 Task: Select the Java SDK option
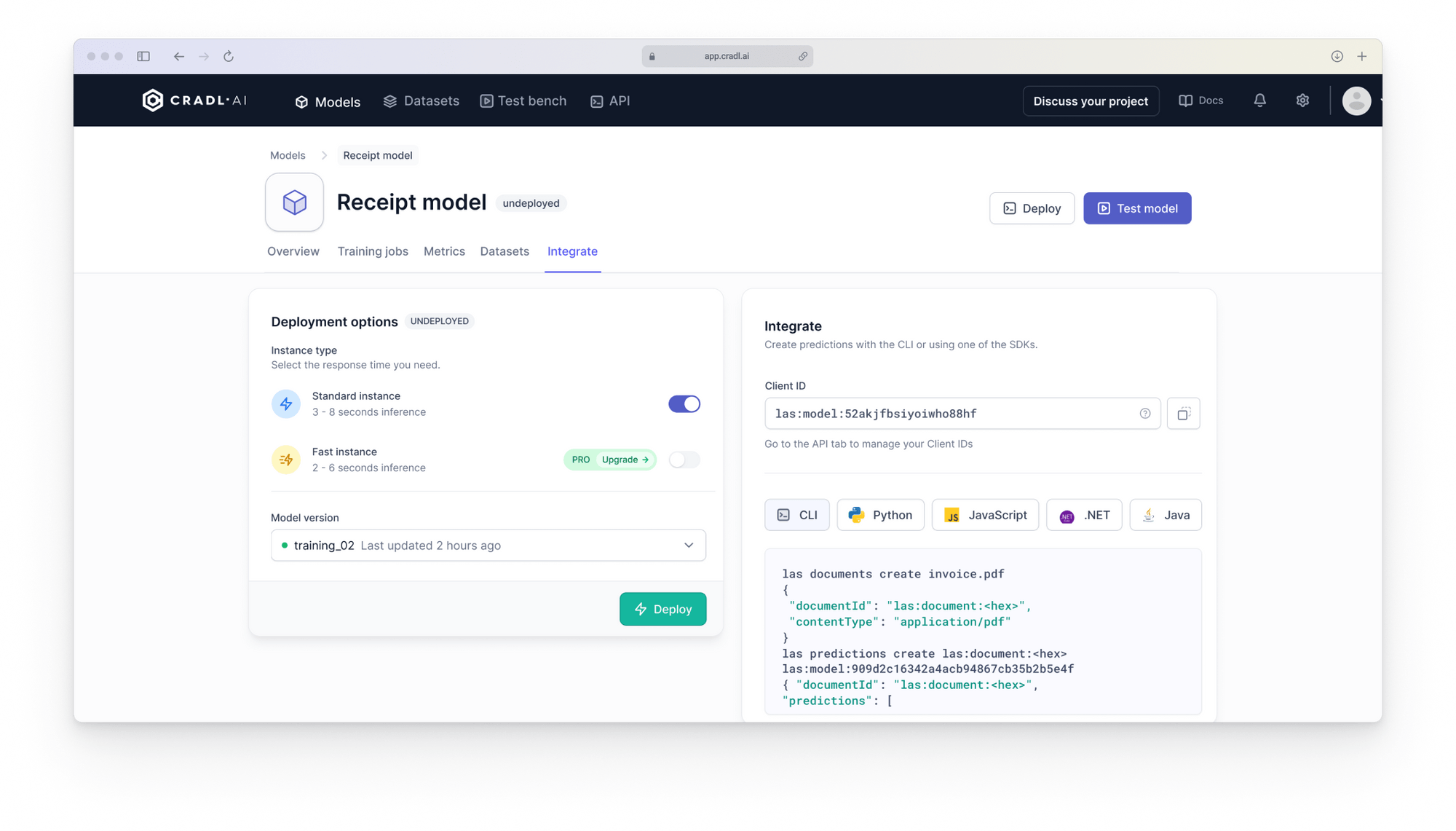[1165, 515]
